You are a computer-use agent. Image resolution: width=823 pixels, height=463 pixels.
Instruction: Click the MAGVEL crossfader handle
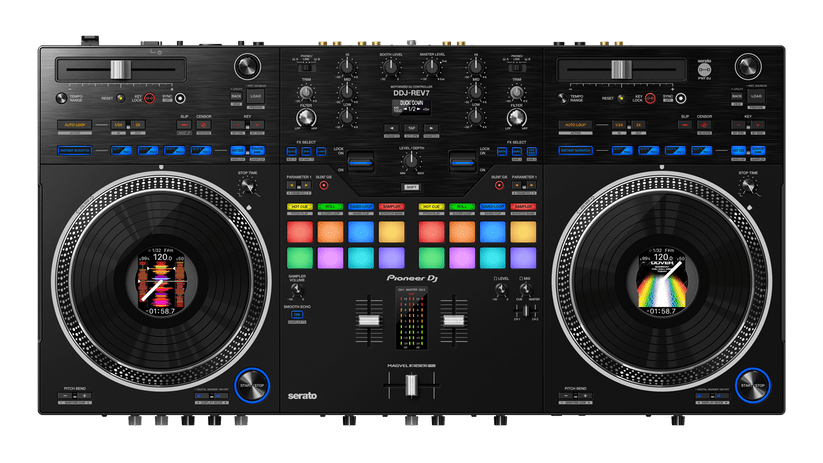point(412,385)
